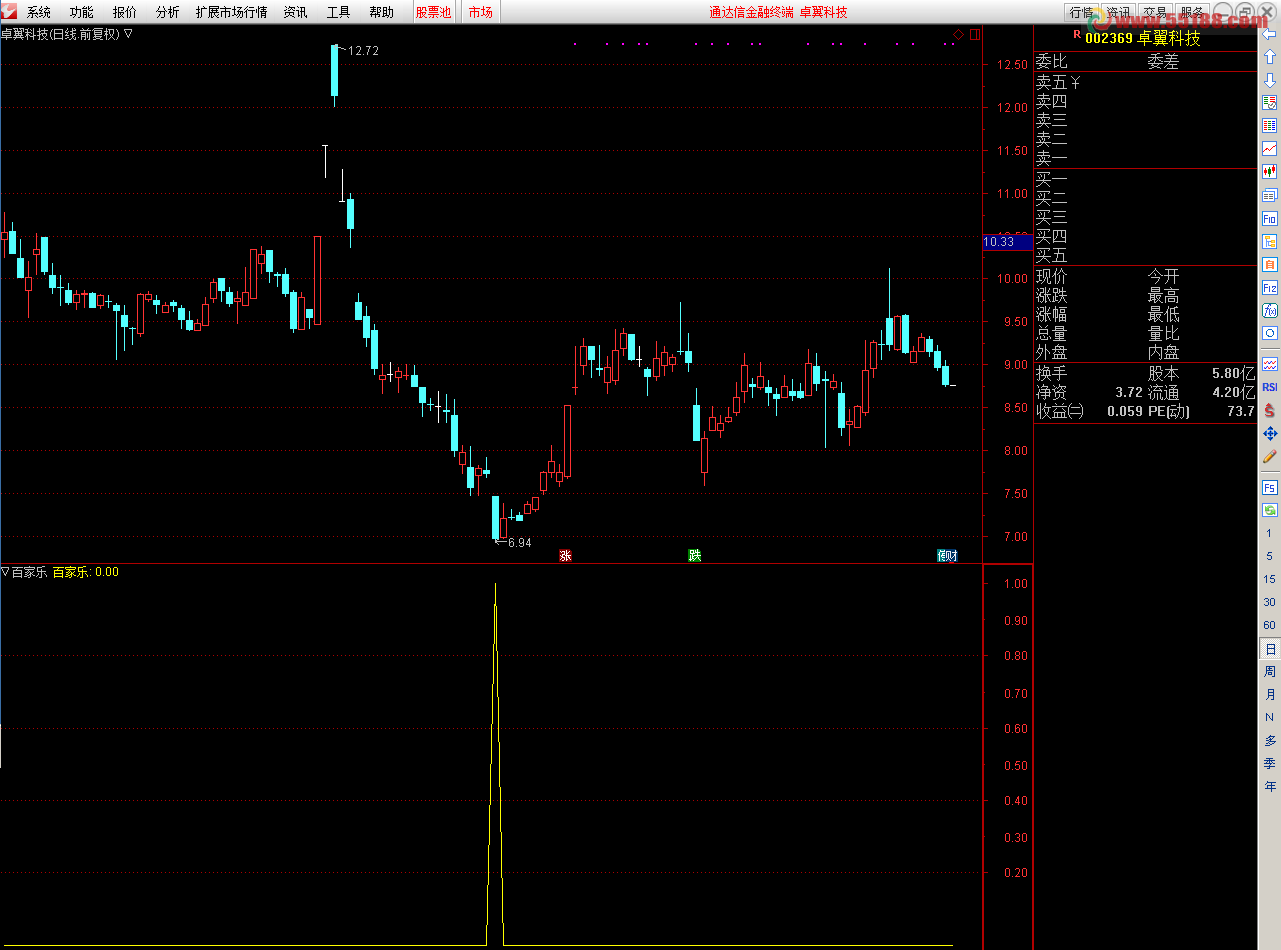Screen dimensions: 1281x950
Task: Click the 交易 button at top right
Action: pyautogui.click(x=1156, y=12)
